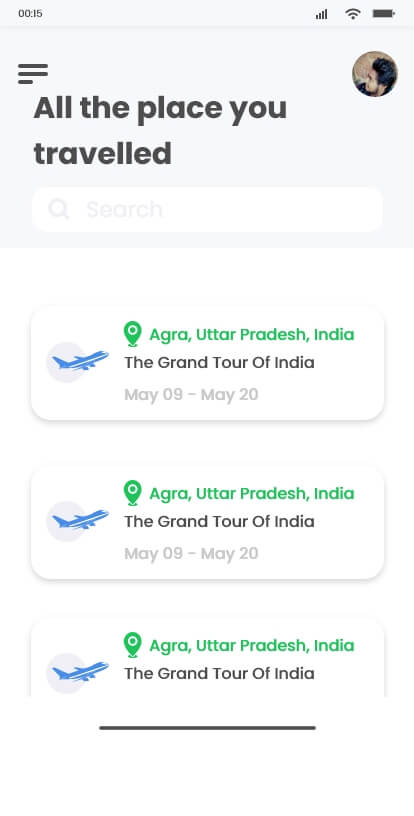Select second The Grand Tour Of India title
414x816 pixels.
coord(219,521)
